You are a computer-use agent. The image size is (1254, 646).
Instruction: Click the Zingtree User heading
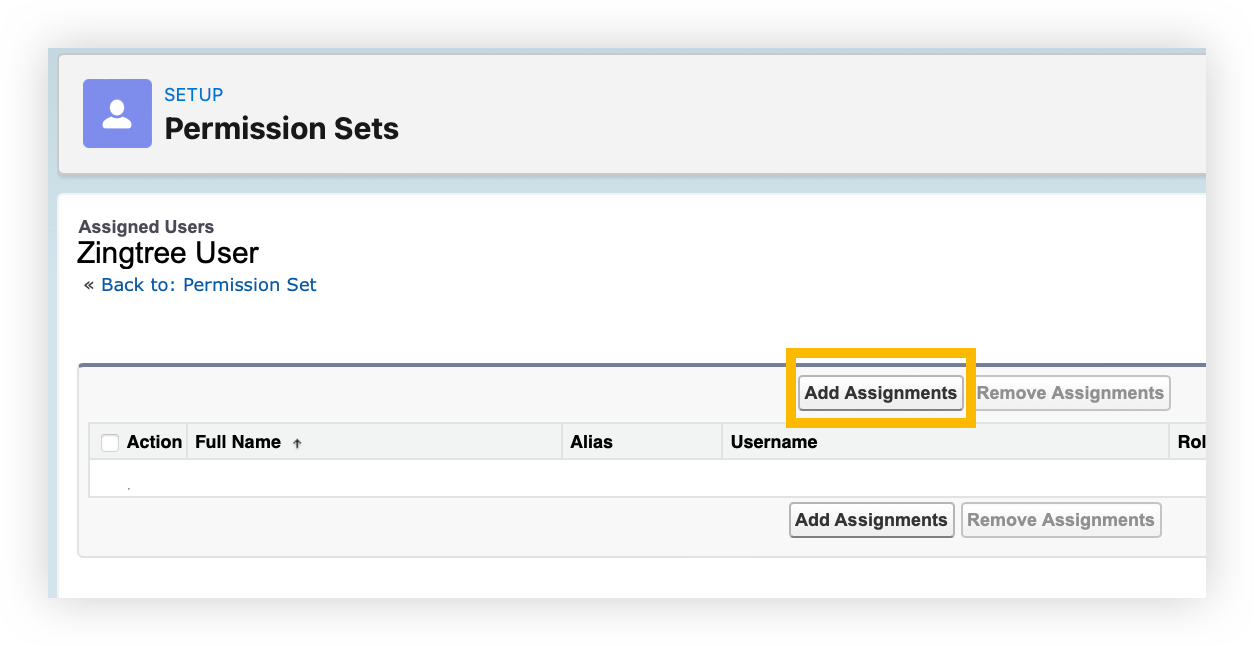[x=168, y=253]
